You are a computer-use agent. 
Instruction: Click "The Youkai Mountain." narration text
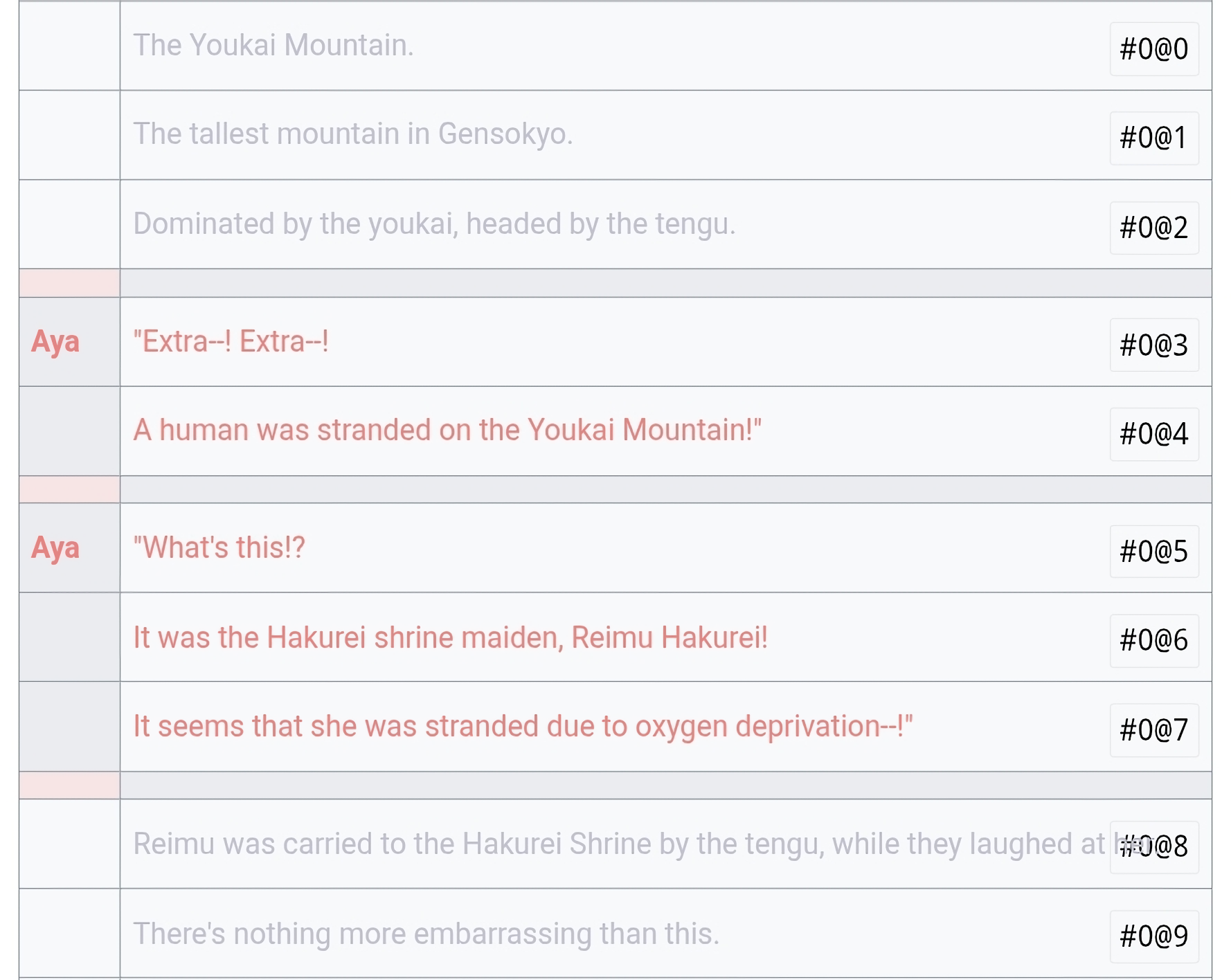pyautogui.click(x=273, y=46)
